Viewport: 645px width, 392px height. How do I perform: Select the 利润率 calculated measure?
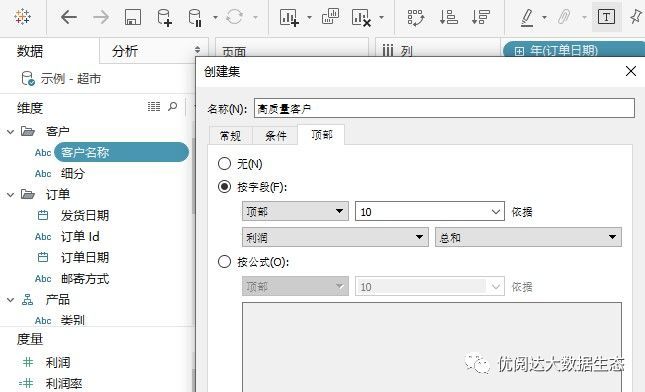click(63, 383)
